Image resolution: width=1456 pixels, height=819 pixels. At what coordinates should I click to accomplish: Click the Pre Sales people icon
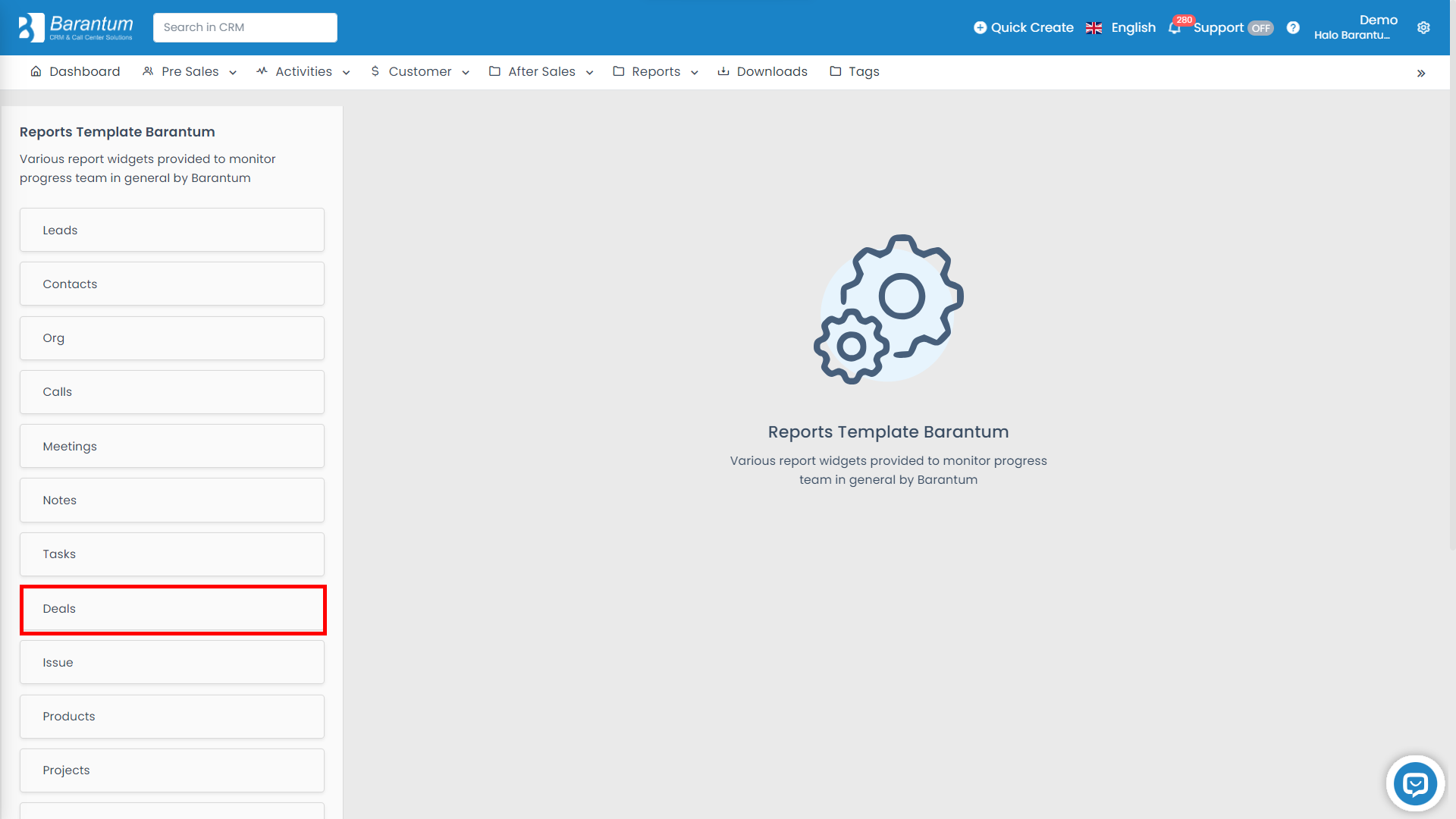coord(148,71)
